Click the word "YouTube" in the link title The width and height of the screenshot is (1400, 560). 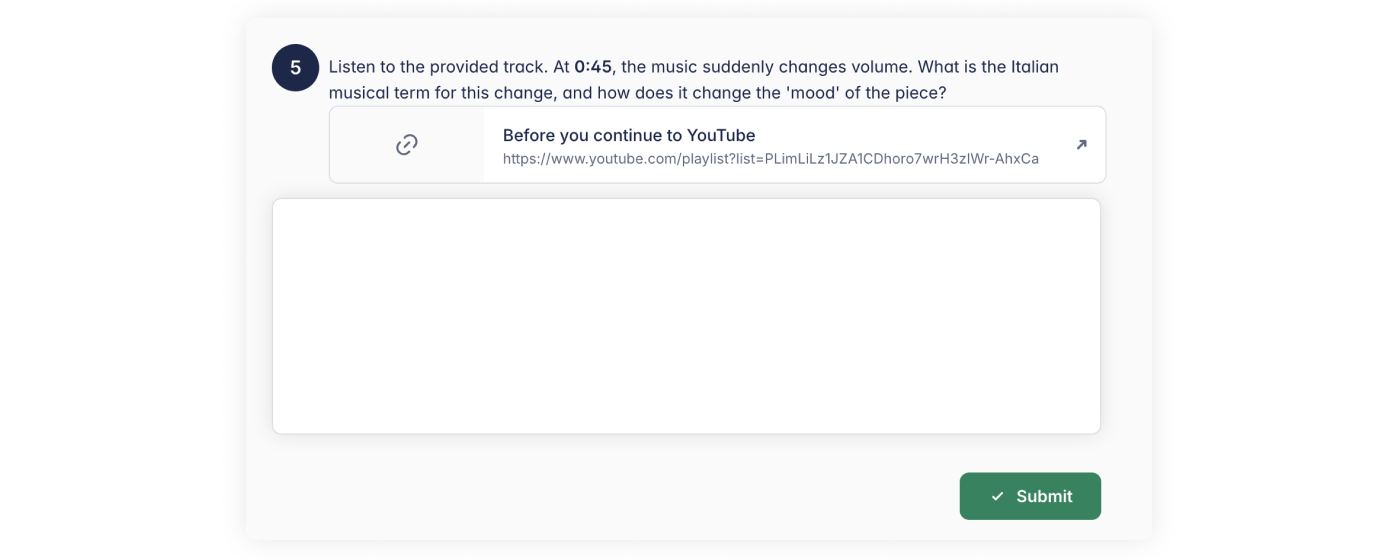(x=721, y=135)
